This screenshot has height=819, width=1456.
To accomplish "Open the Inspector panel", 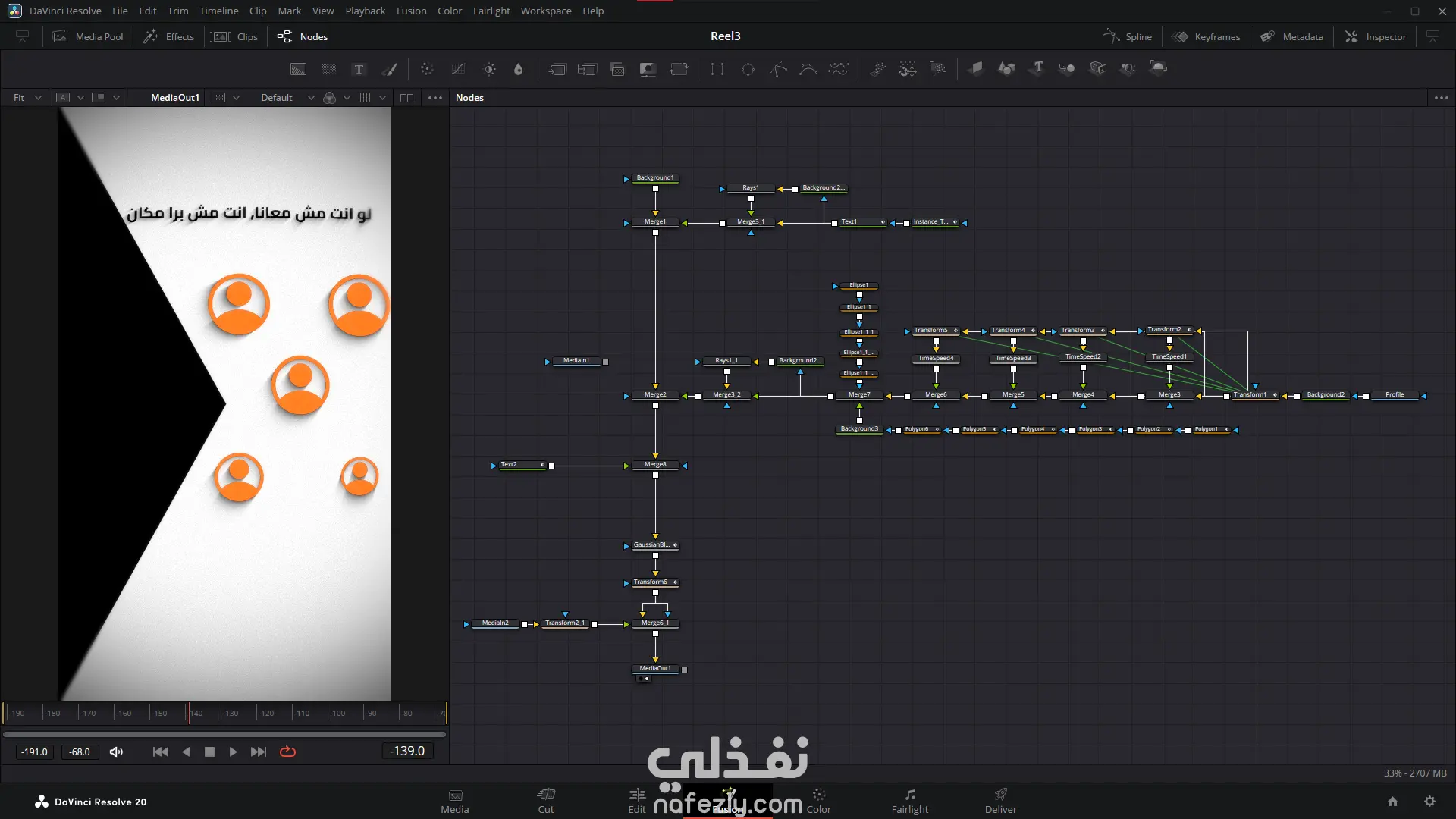I will (1376, 36).
